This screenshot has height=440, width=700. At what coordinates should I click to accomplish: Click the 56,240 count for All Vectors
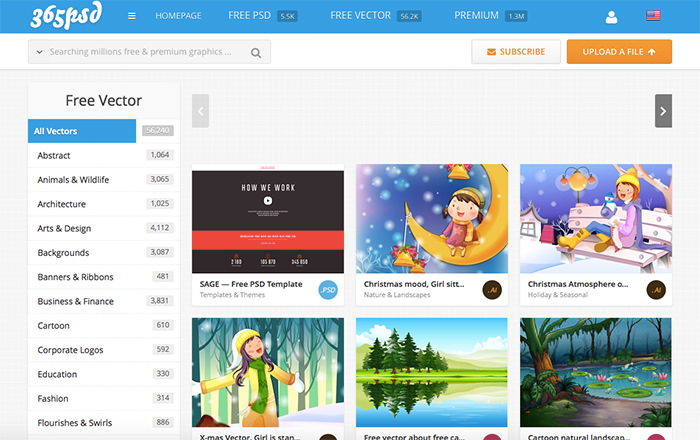point(158,130)
